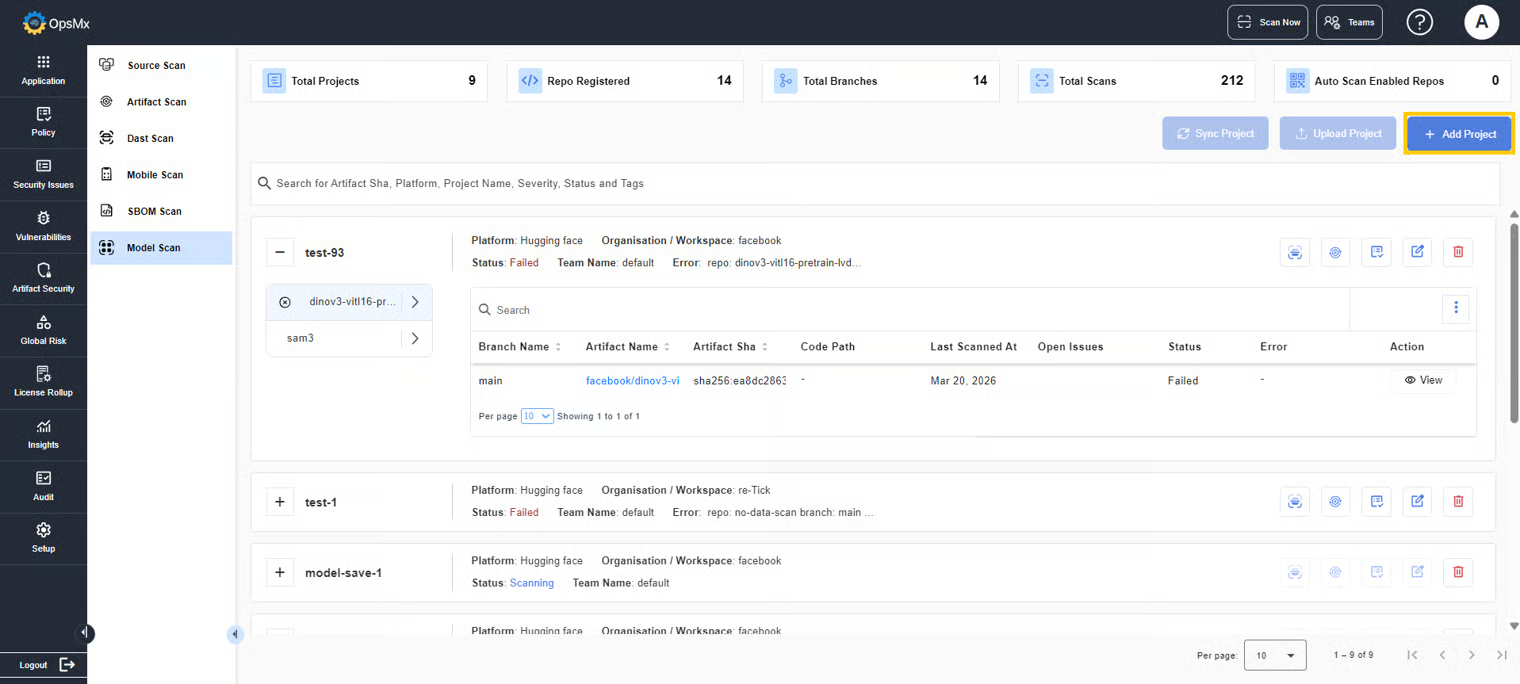Open the facebook/dinov3 artifact link
Screen dimensions: 1520x684
click(632, 381)
